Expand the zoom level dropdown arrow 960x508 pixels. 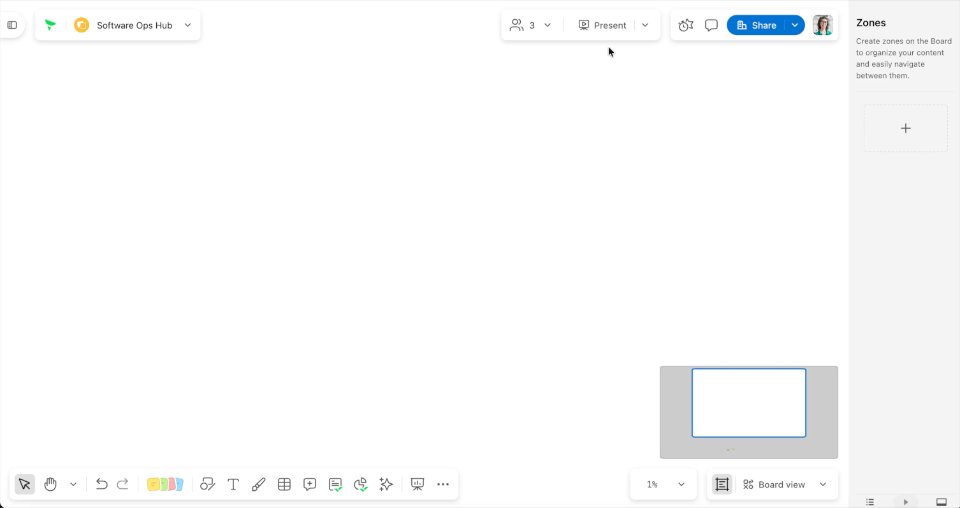coord(681,484)
